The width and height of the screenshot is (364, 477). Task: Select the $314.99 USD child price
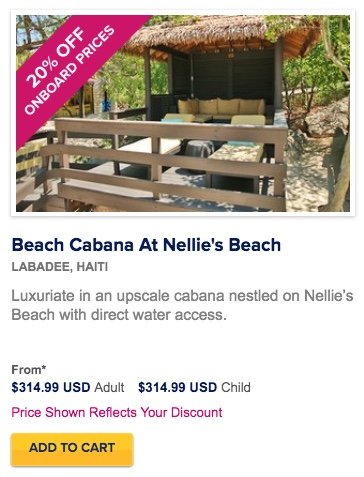[x=177, y=387]
